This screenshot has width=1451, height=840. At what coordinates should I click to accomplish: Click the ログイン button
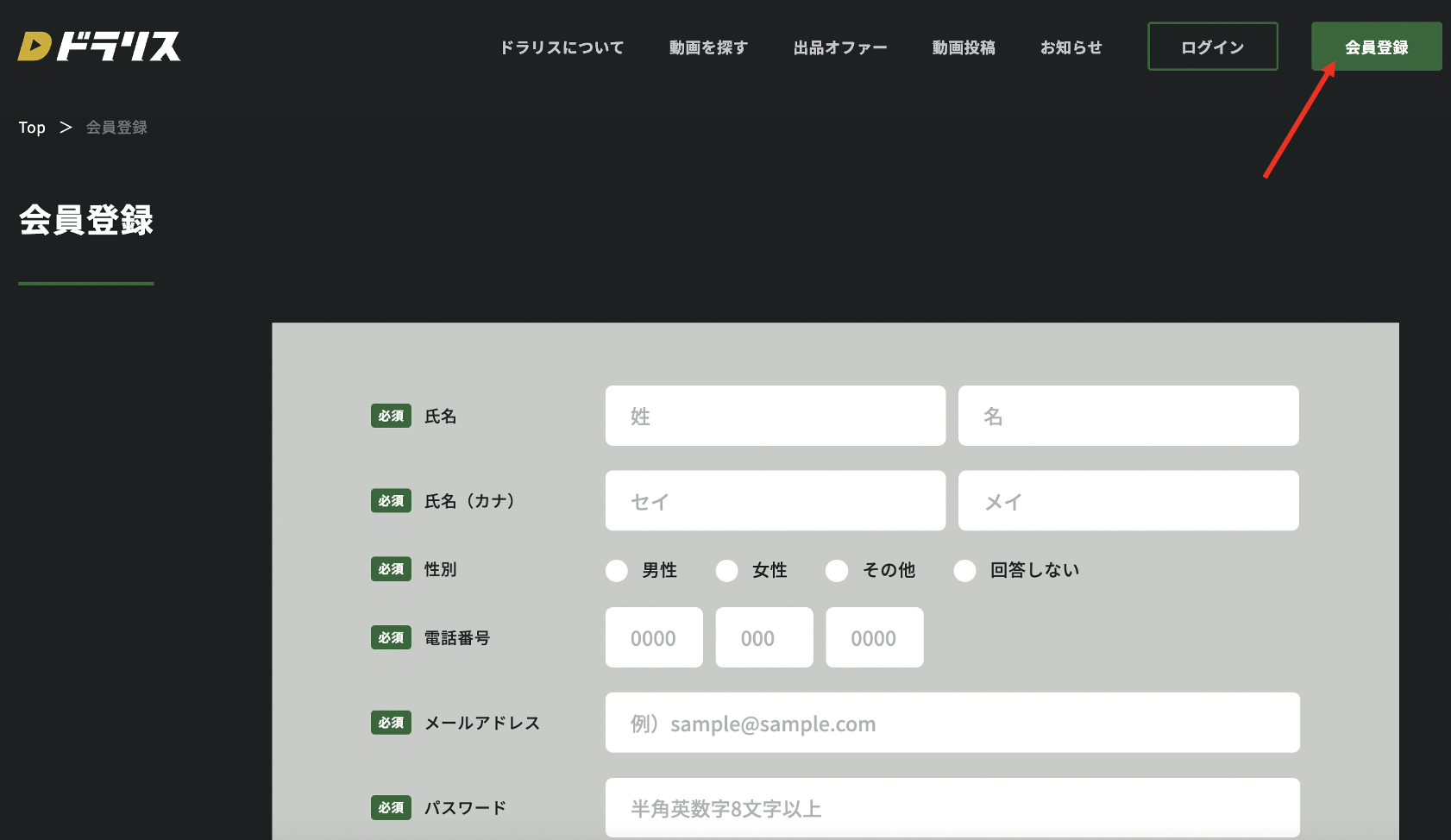1212,47
